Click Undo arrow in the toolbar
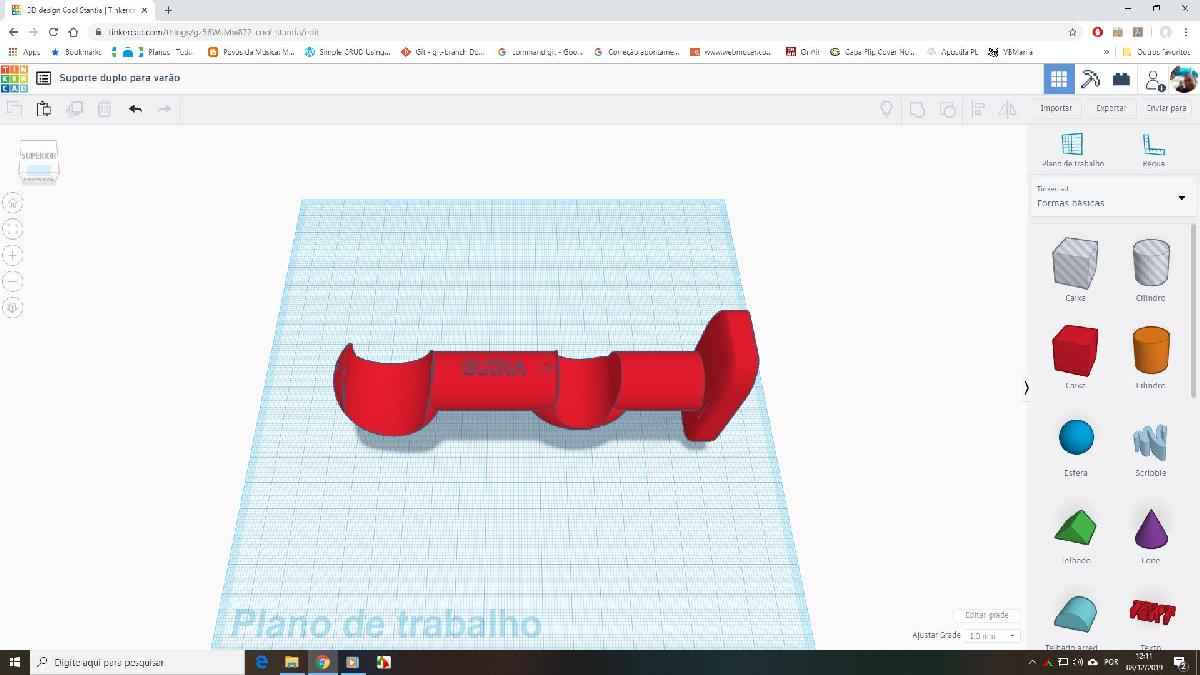Screen dimensions: 1200x675 coord(136,110)
